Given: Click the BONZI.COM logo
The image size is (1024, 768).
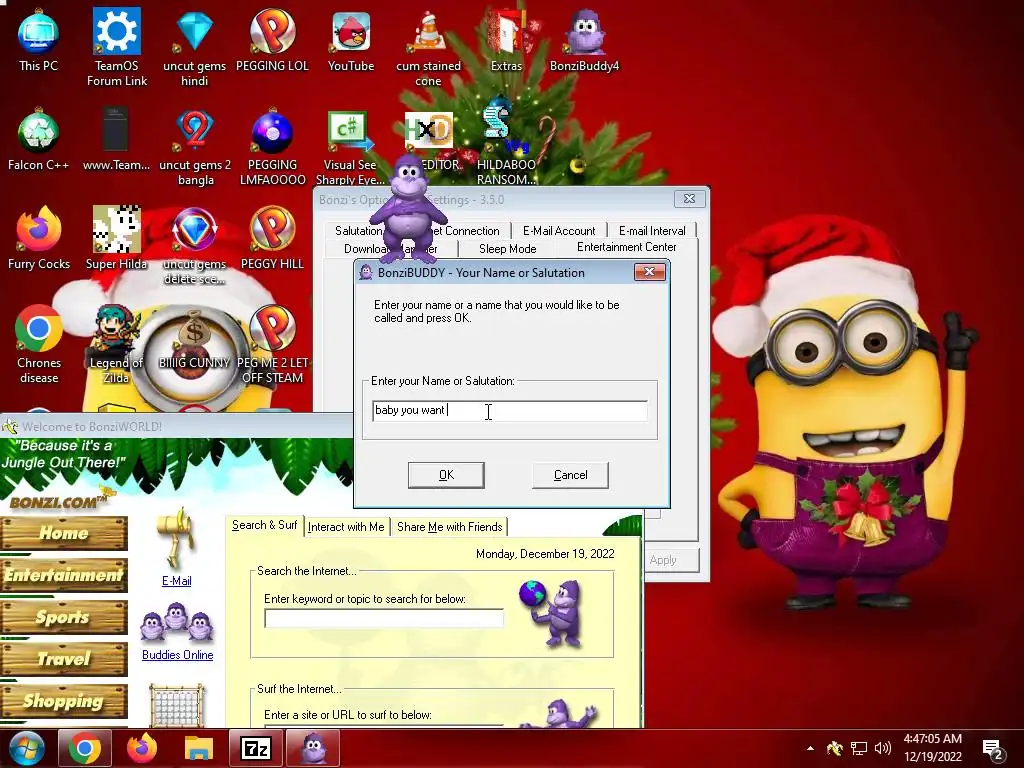Looking at the screenshot, I should tap(59, 502).
